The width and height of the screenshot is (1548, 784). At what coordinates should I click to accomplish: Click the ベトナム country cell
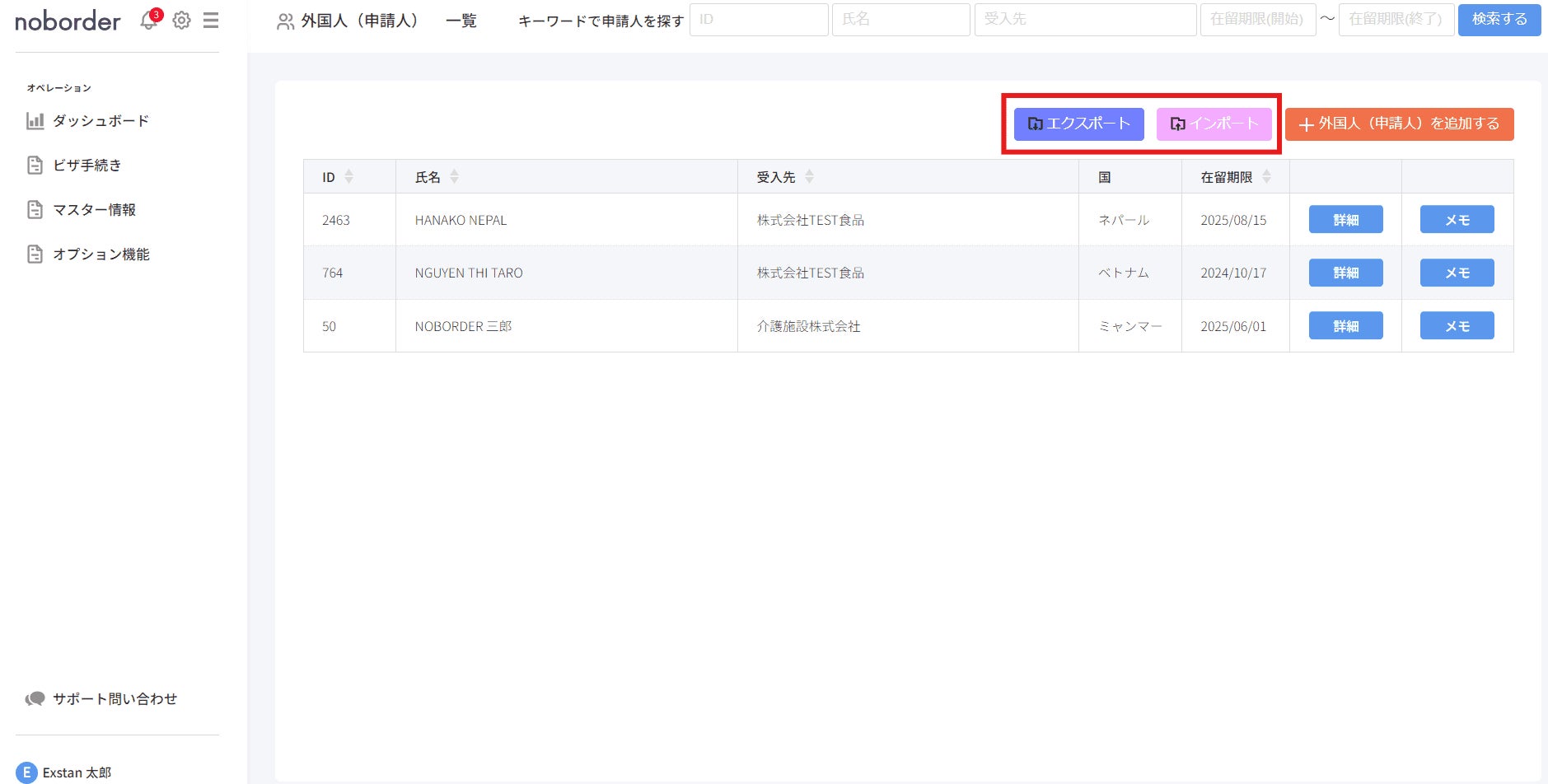coord(1124,273)
